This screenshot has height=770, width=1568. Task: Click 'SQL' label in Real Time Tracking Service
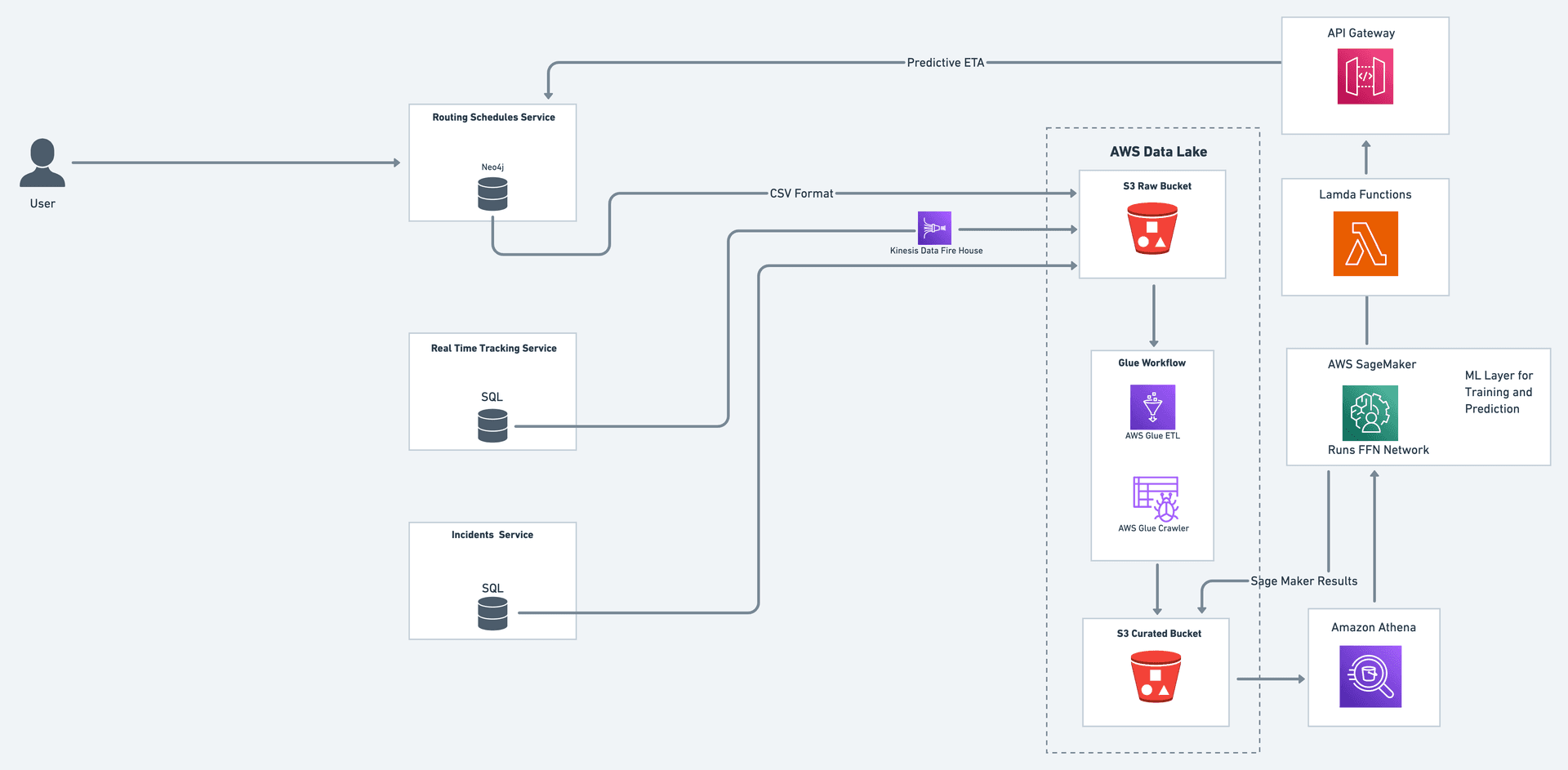click(492, 397)
